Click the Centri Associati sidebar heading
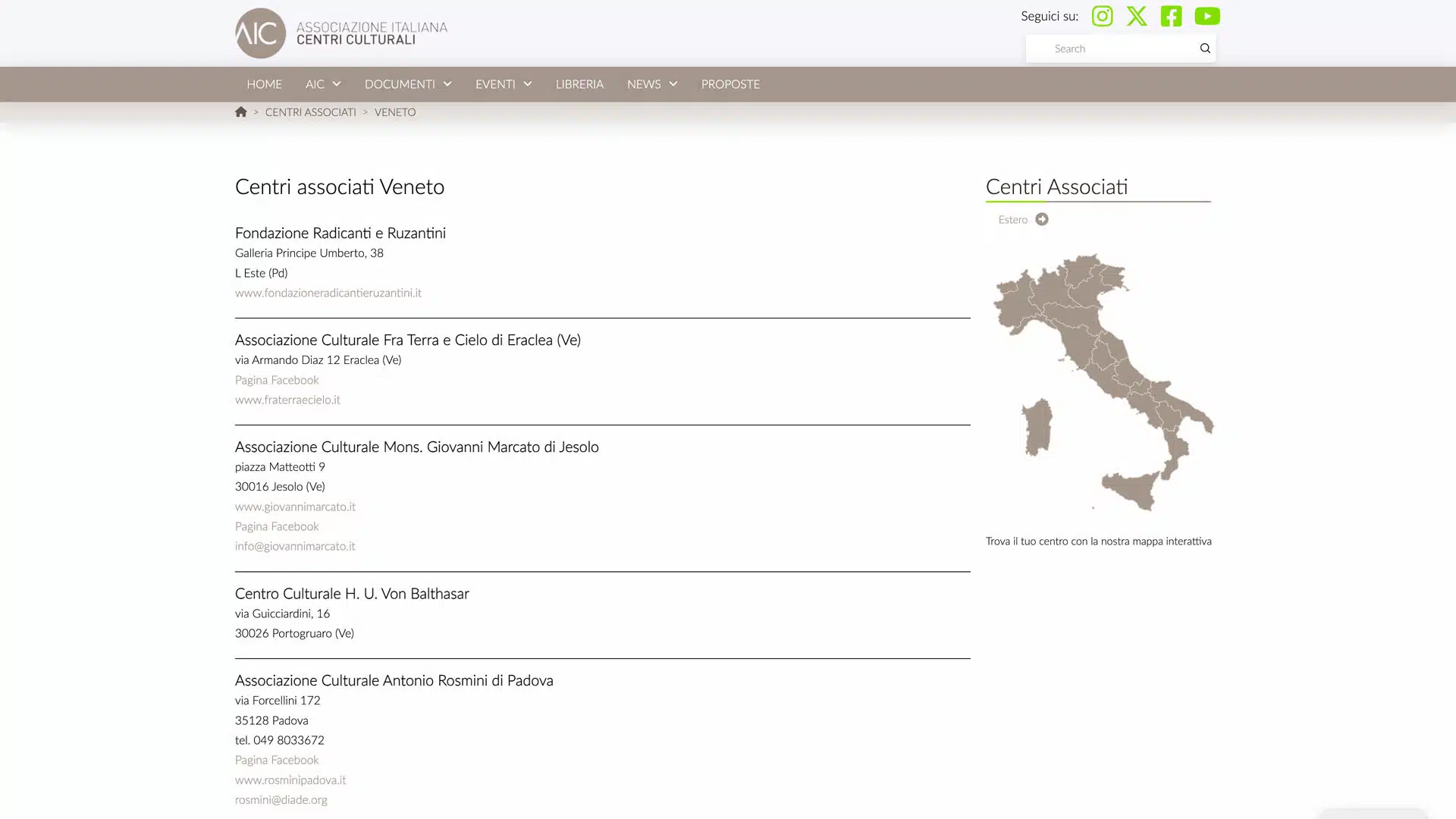 [1056, 187]
